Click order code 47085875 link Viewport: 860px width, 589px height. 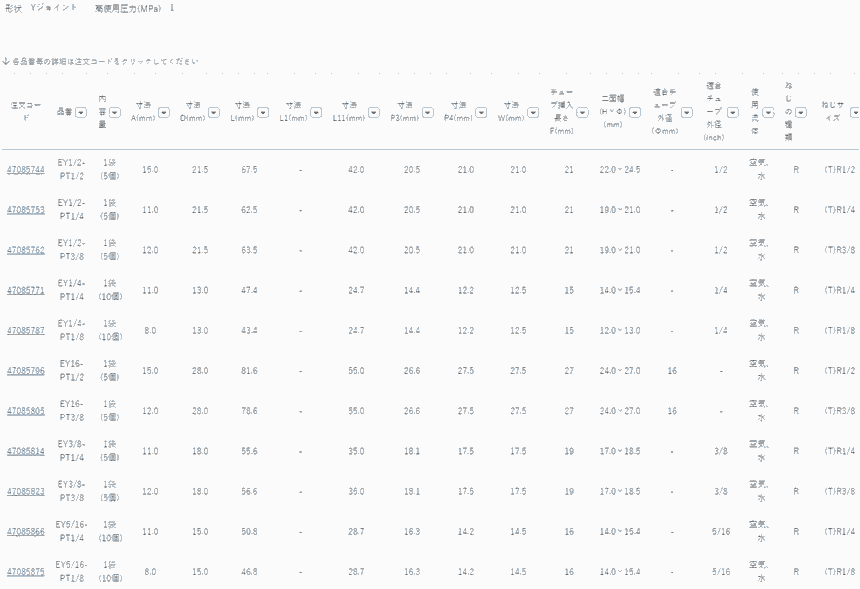click(25, 572)
